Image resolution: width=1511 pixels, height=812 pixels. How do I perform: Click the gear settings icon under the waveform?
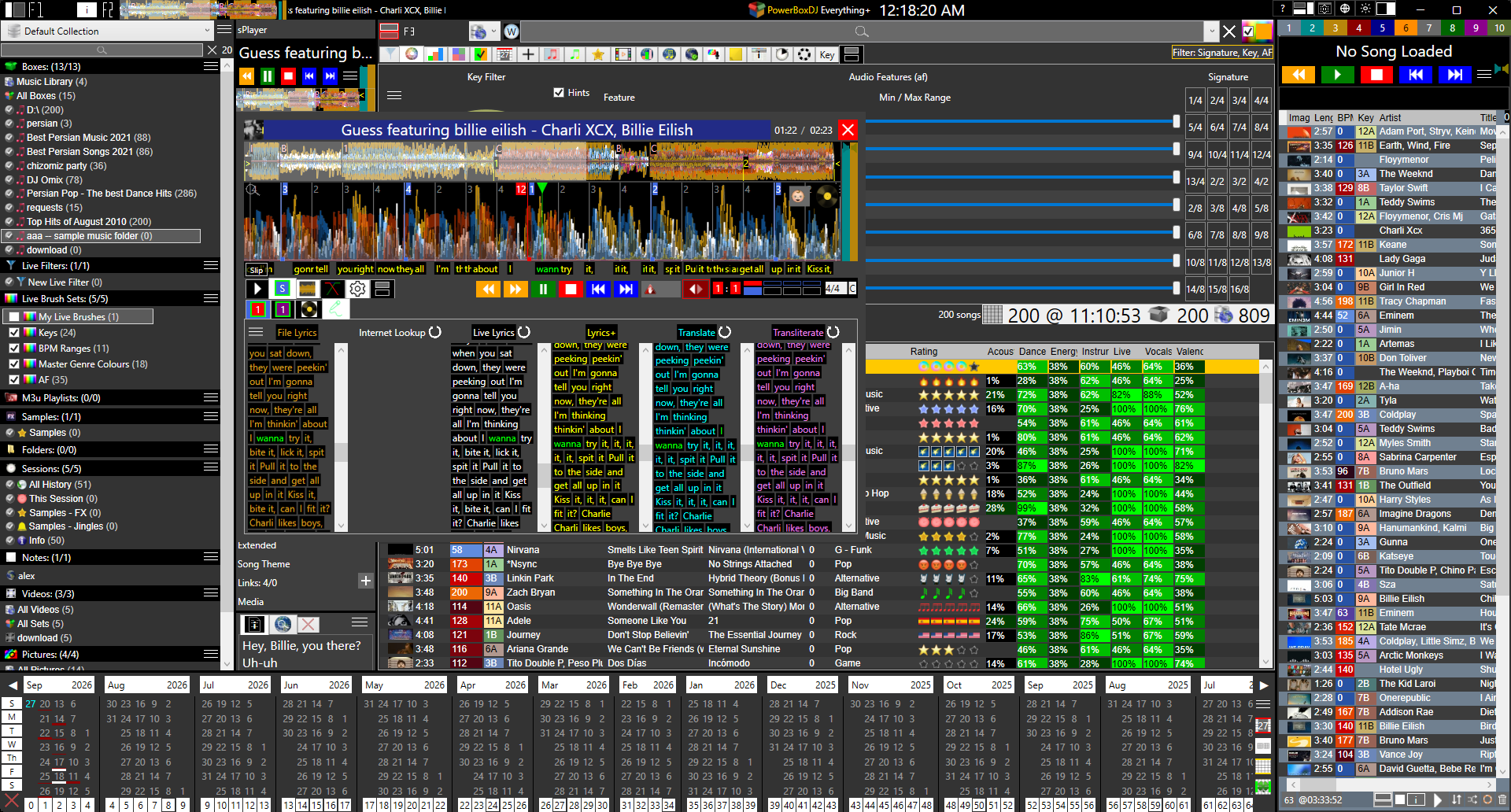pyautogui.click(x=357, y=289)
